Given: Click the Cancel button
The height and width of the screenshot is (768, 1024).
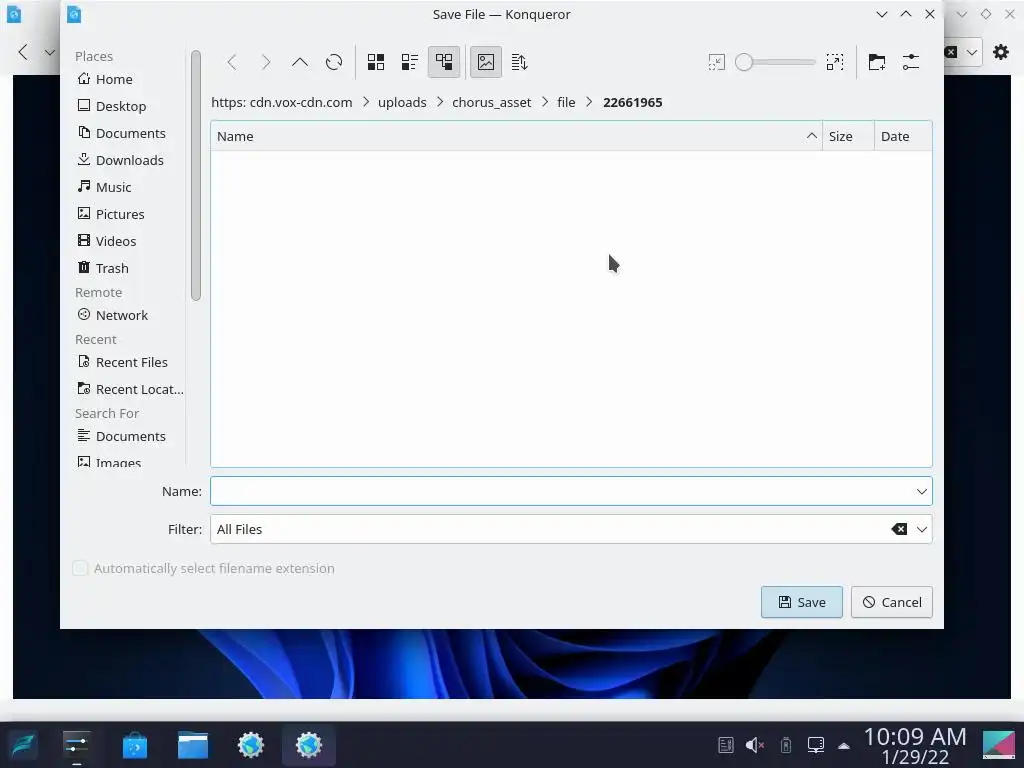Looking at the screenshot, I should point(891,602).
